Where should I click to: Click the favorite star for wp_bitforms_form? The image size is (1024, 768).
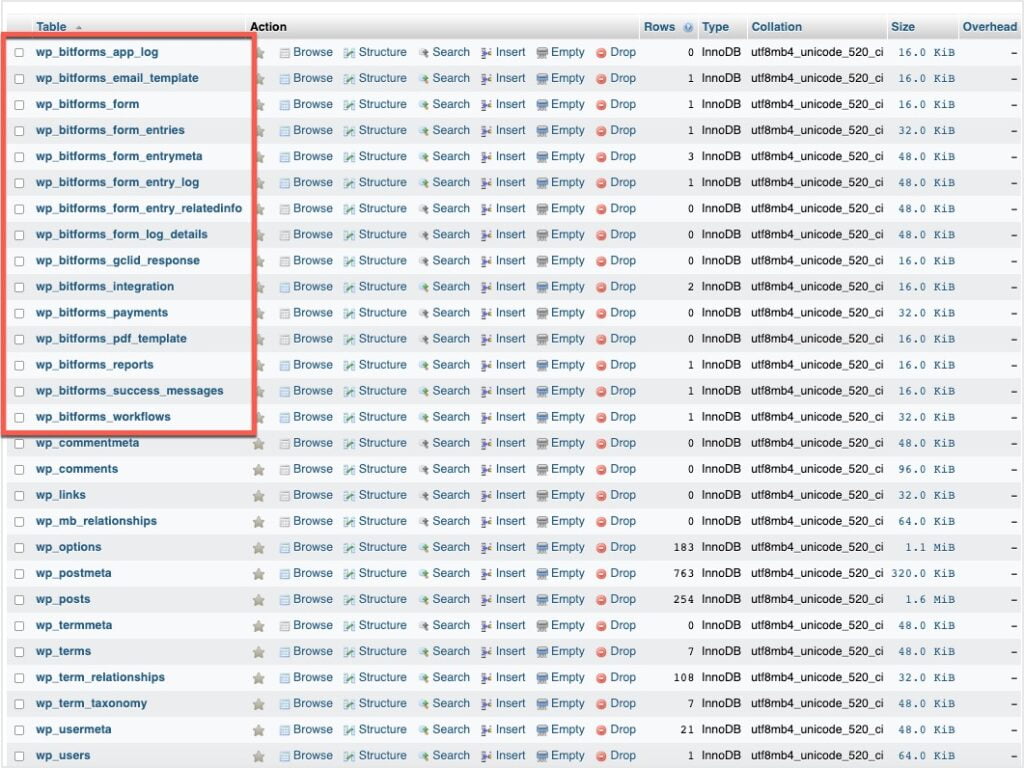260,104
